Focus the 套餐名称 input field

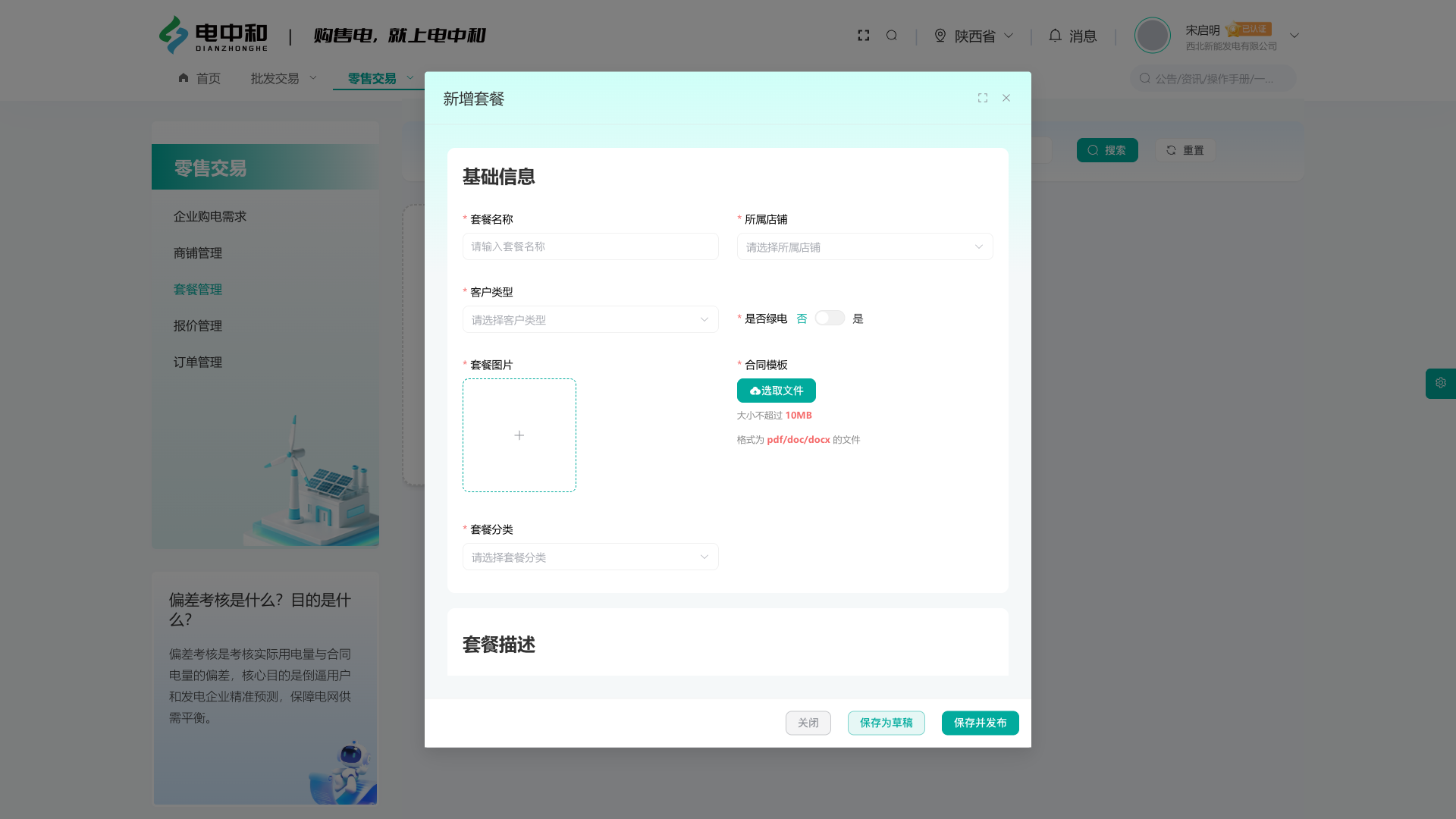tap(591, 246)
